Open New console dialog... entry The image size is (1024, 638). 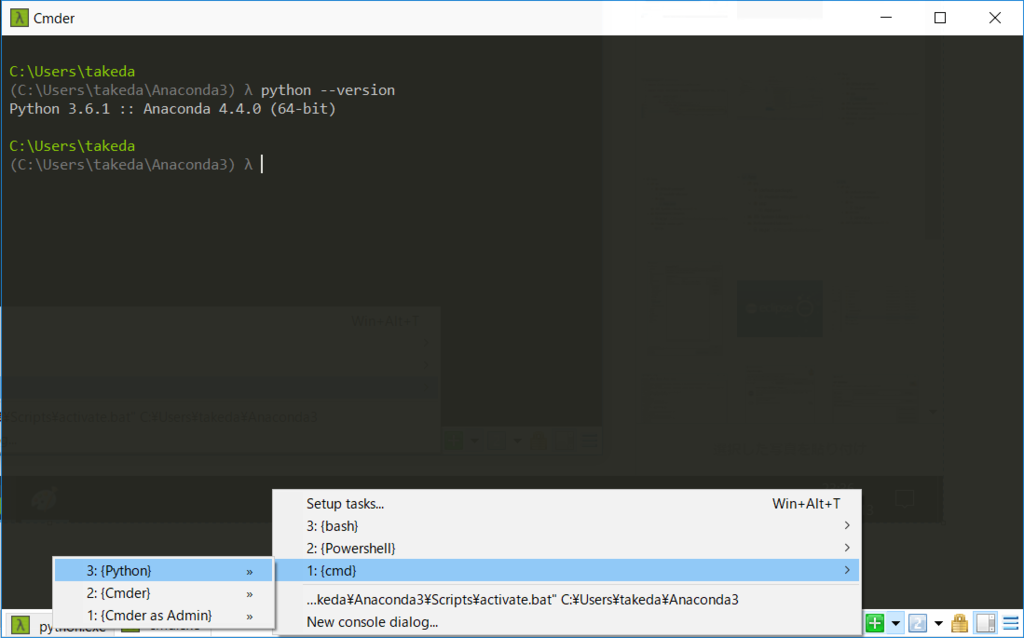567,622
